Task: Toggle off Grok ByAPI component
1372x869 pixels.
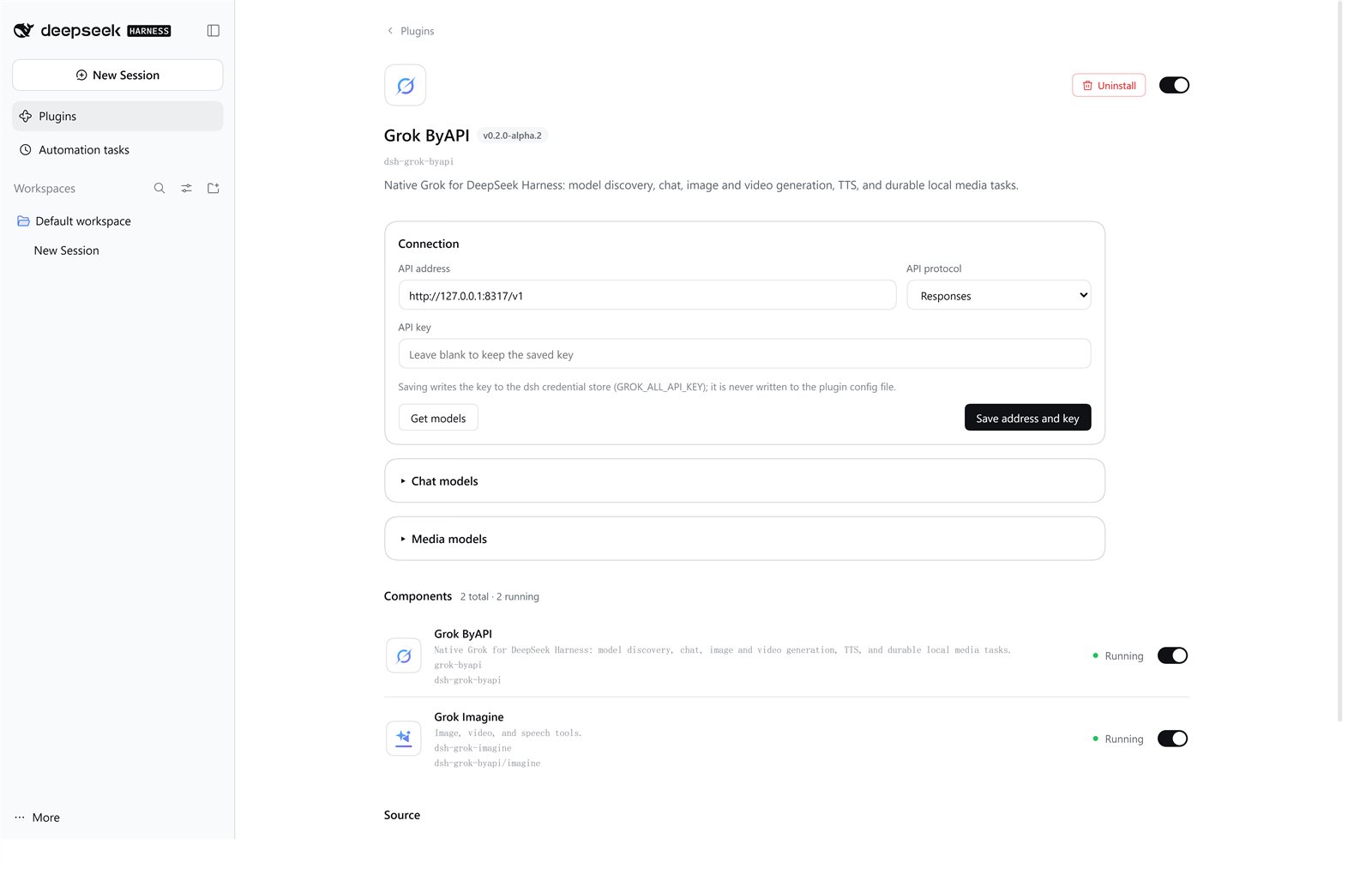Action: point(1172,656)
